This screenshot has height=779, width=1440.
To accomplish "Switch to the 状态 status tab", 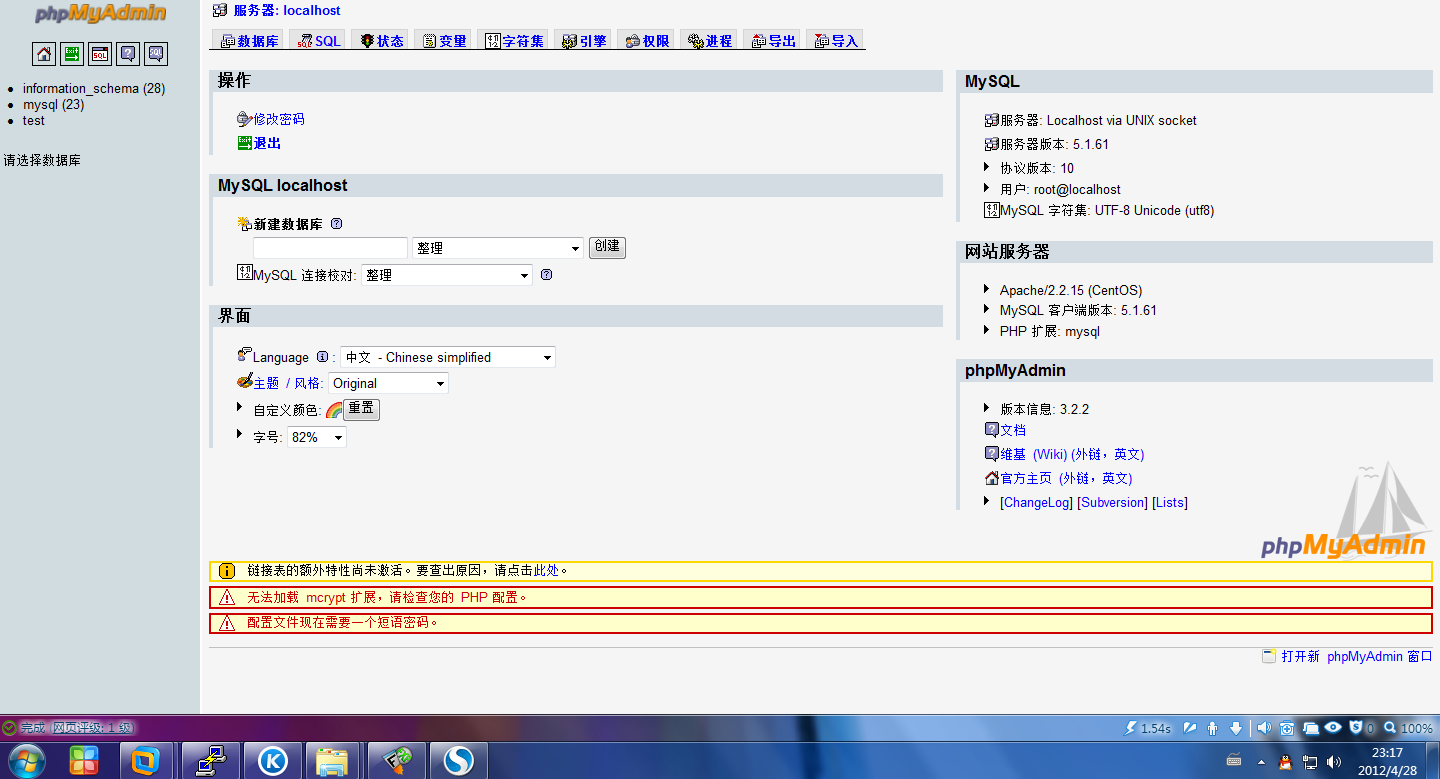I will click(x=380, y=39).
